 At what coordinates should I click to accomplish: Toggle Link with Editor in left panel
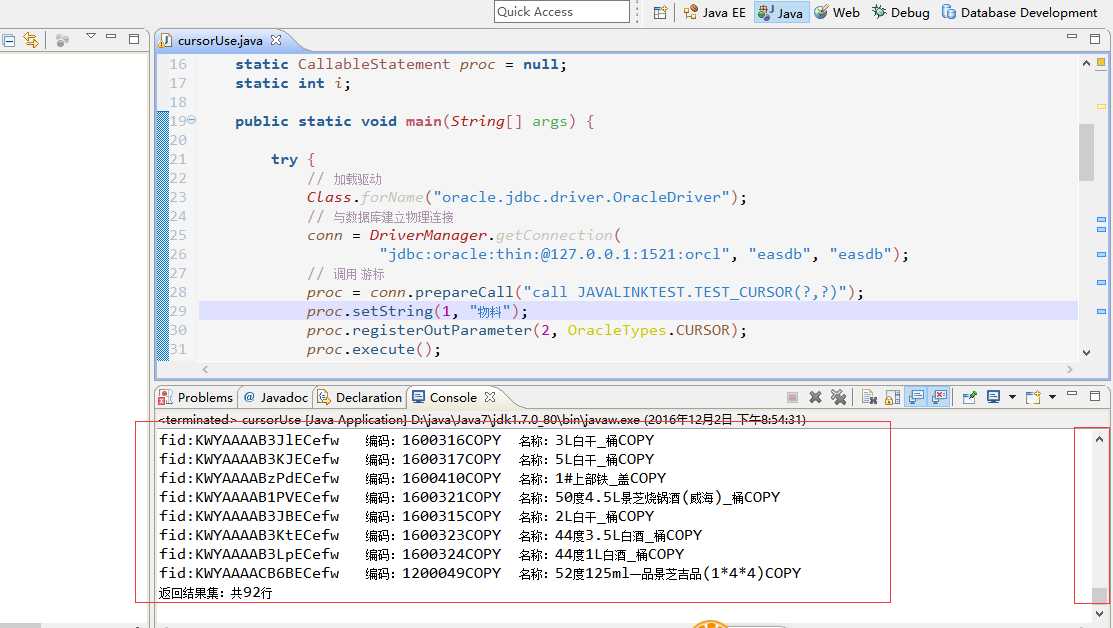31,40
